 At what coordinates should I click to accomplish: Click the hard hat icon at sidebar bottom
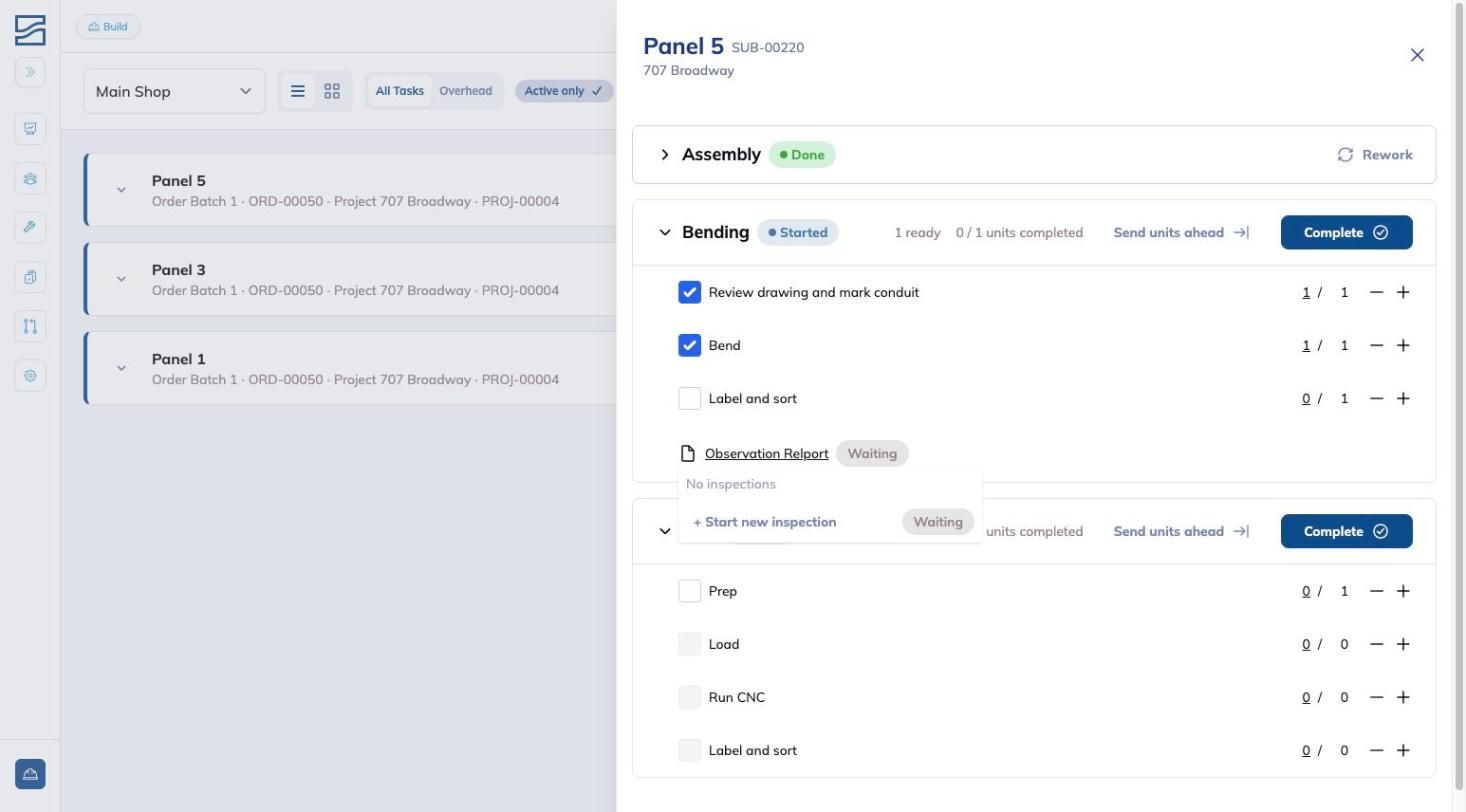(30, 774)
